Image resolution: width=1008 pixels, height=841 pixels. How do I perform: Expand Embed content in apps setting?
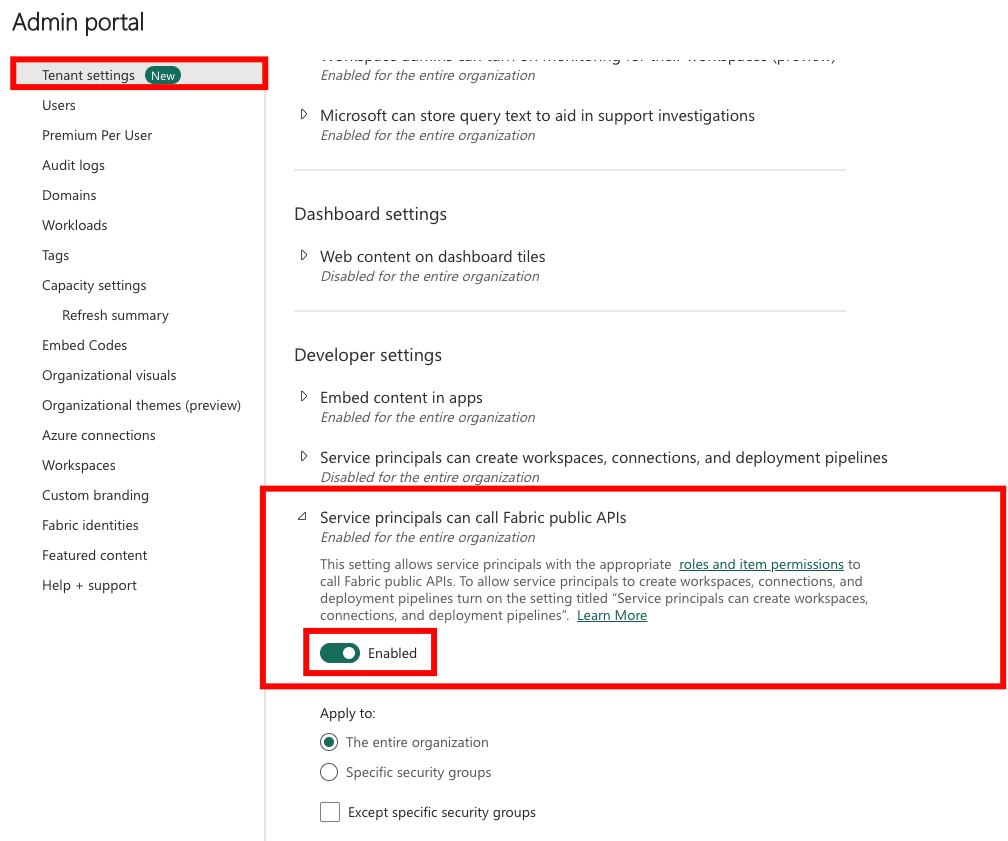(304, 397)
